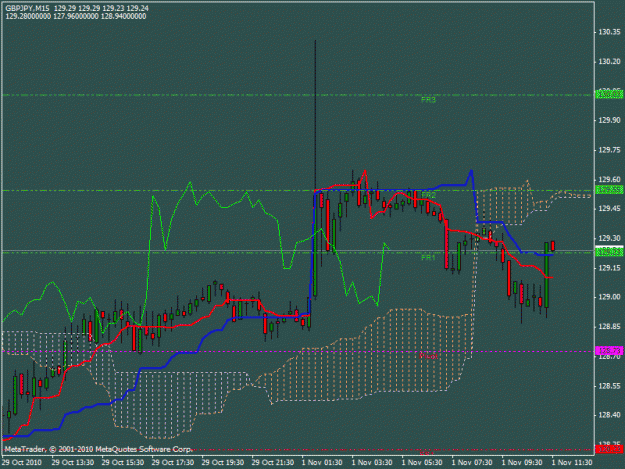Image resolution: width=625 pixels, height=469 pixels.
Task: Click the 129.90 price scale label
Action: tap(609, 120)
